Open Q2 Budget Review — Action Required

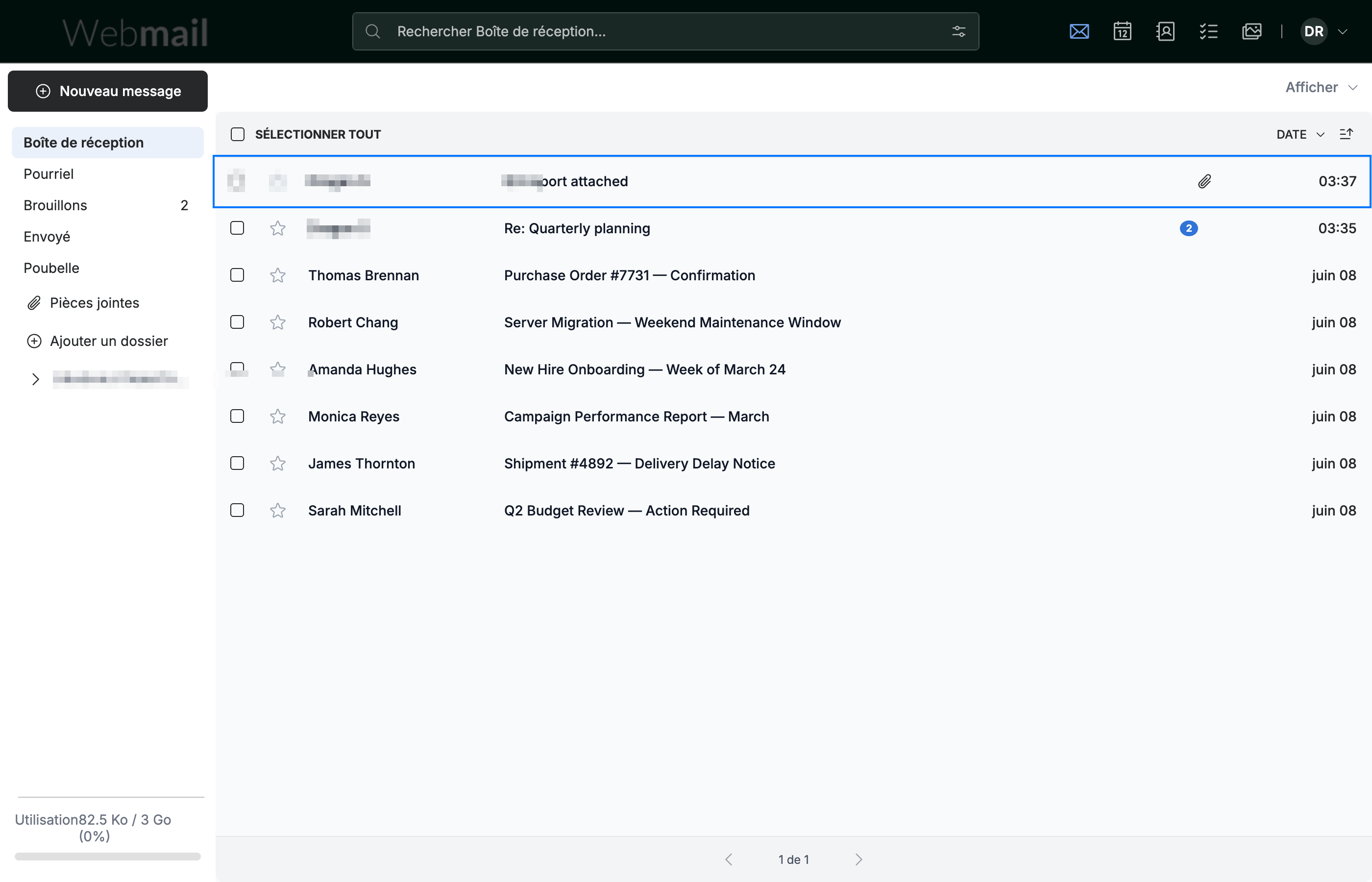pyautogui.click(x=626, y=510)
